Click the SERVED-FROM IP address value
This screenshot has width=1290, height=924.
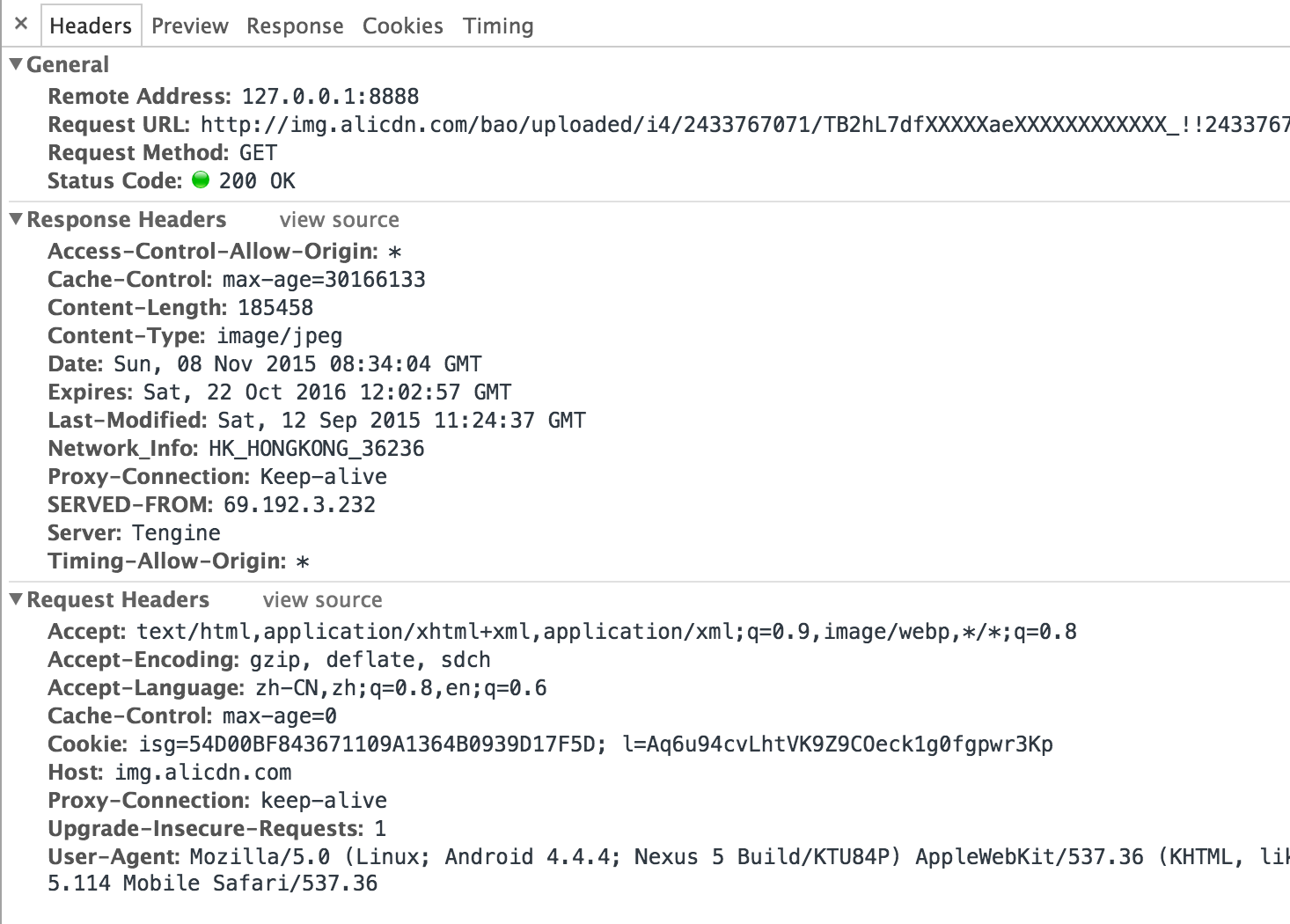pos(299,505)
